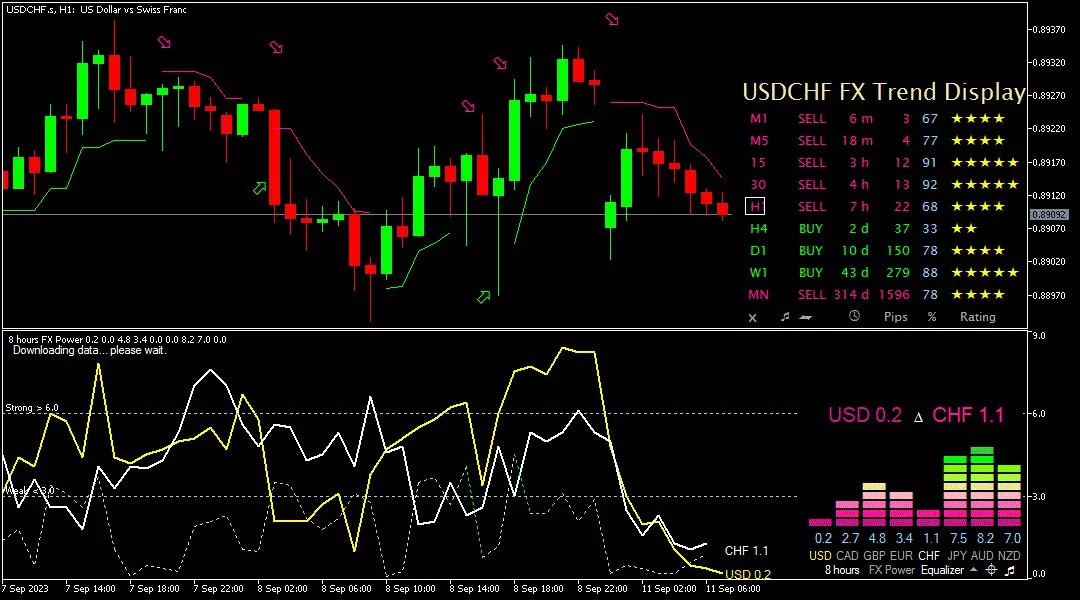
Task: Toggle the Trend Display sound alert note icon
Action: (785, 317)
